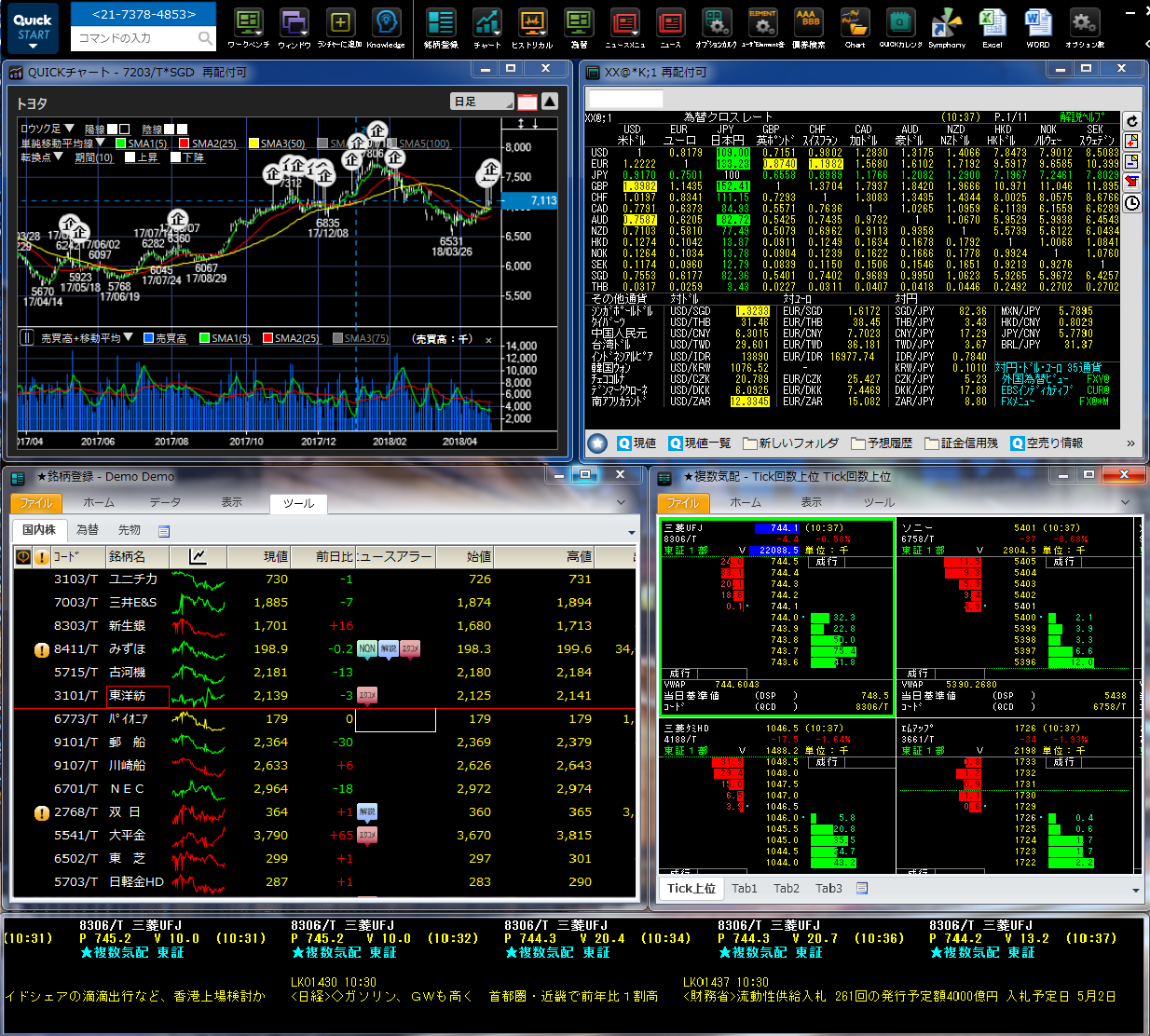Image resolution: width=1150 pixels, height=1036 pixels.
Task: Click the refresh icon in forex window
Action: [1132, 121]
